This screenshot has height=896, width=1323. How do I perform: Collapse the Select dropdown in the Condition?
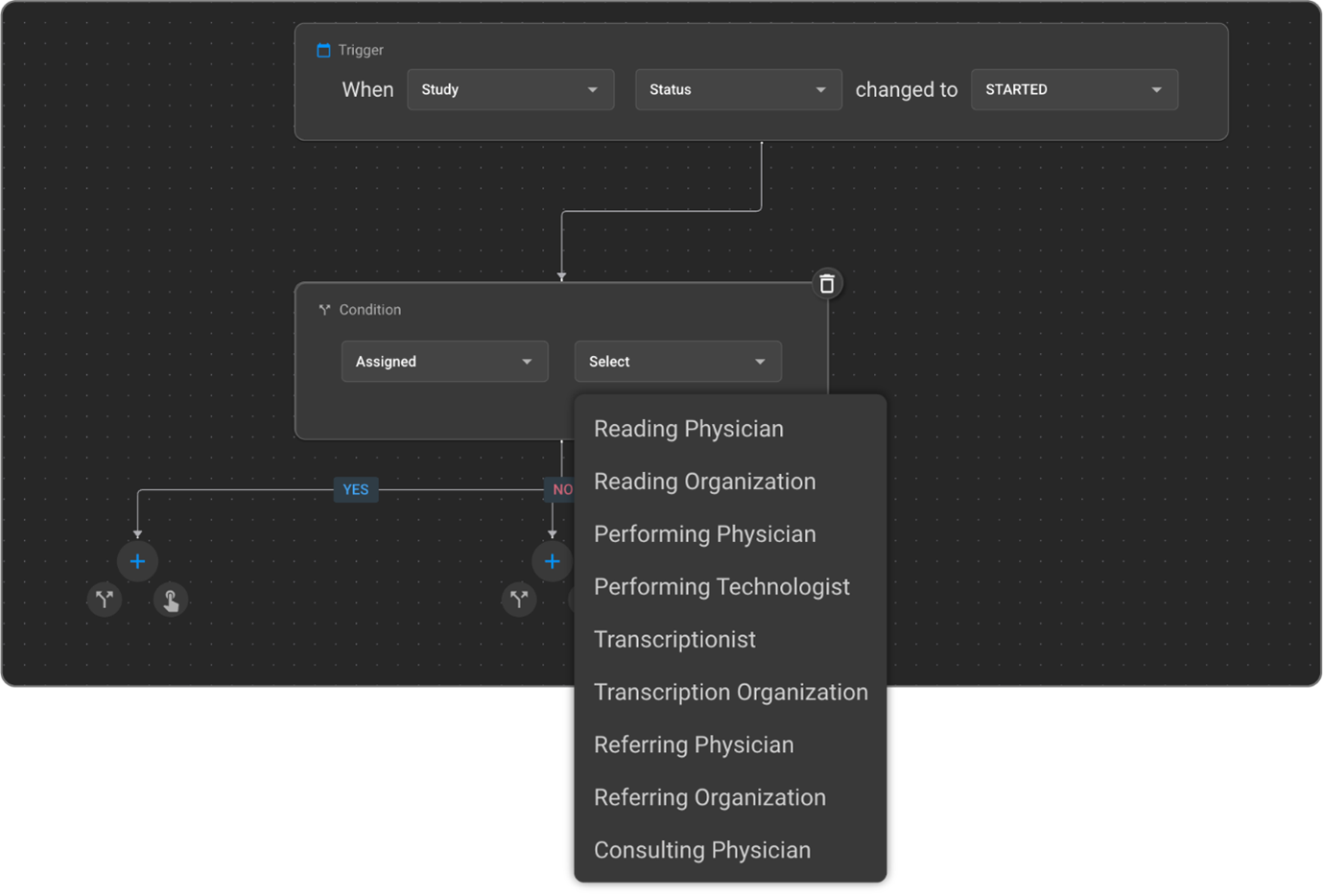677,362
